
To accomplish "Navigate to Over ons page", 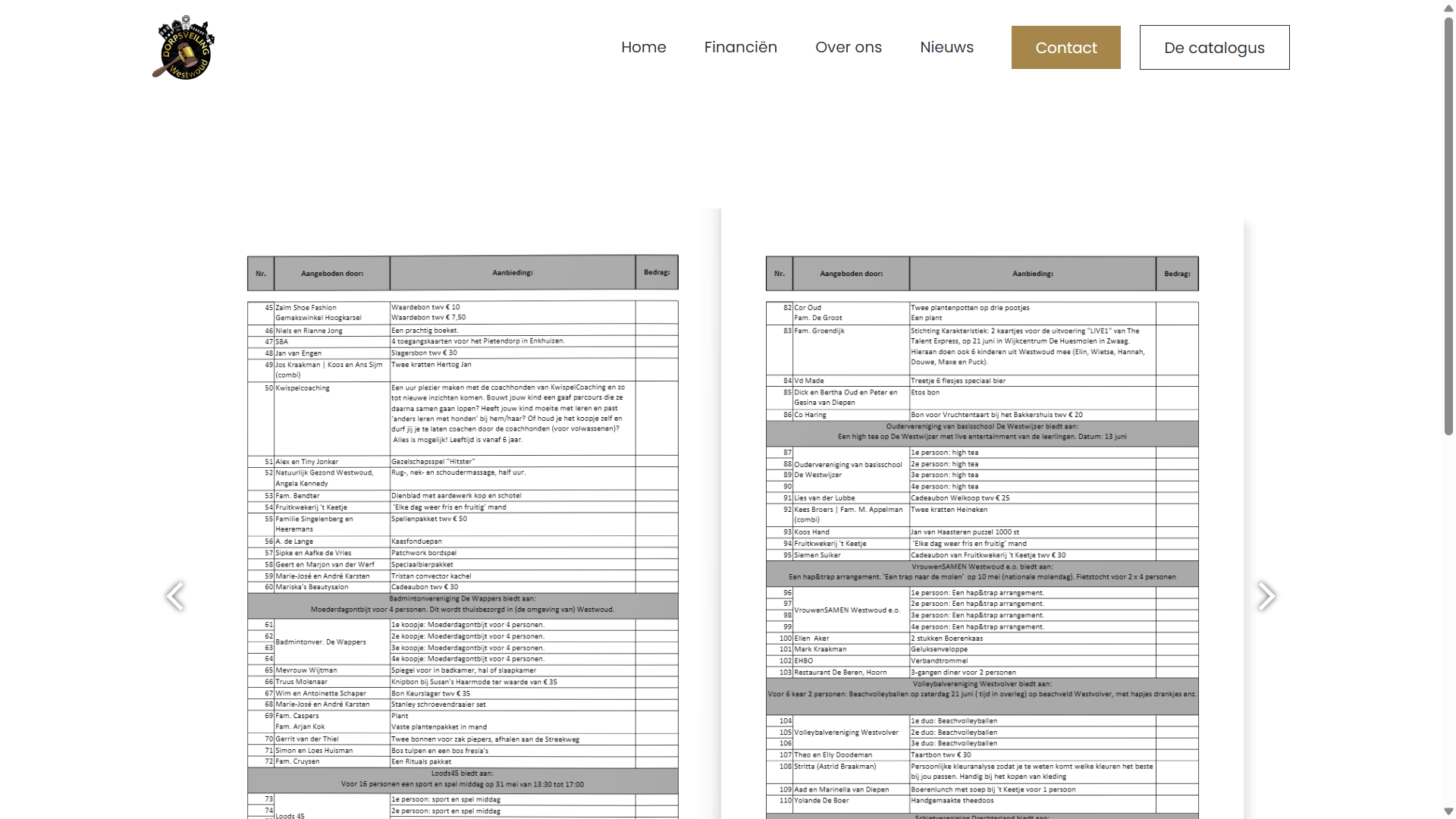I will (x=848, y=47).
